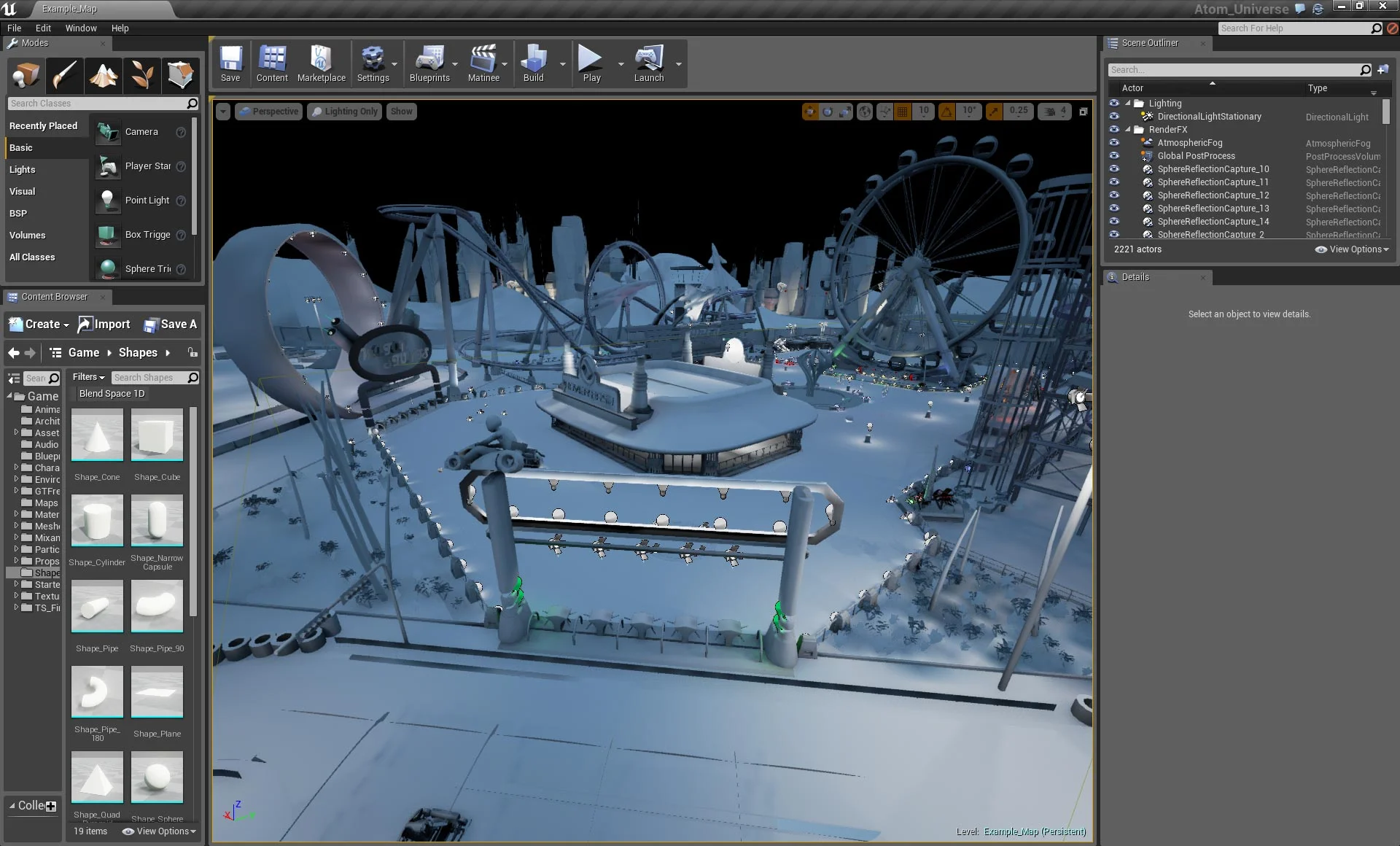The height and width of the screenshot is (846, 1400).
Task: Open the Window menu
Action: (x=80, y=28)
